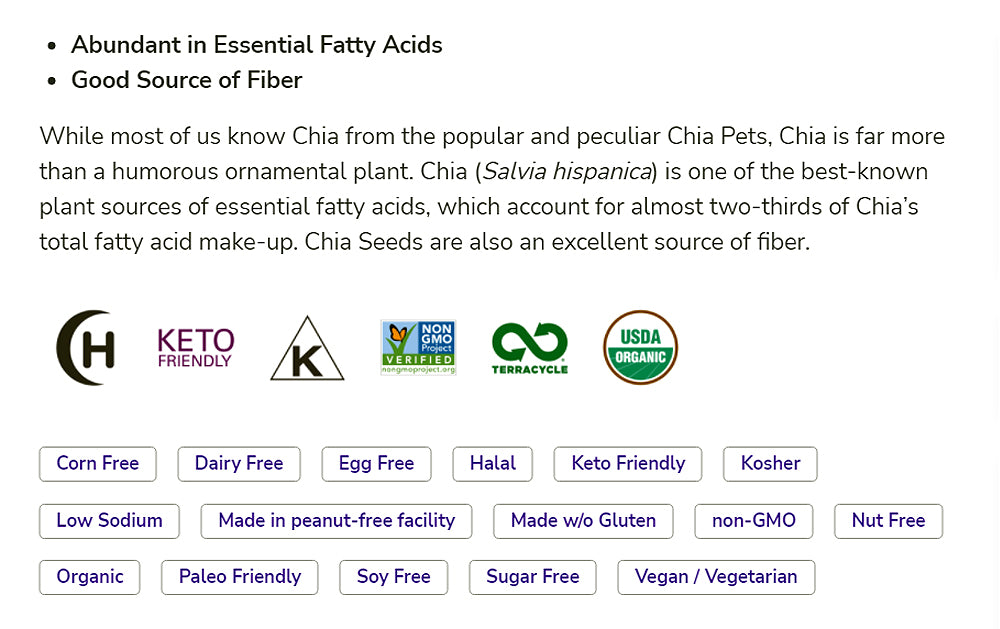This screenshot has height=629, width=1000.
Task: Click the TerraCycle logo icon
Action: pos(529,348)
